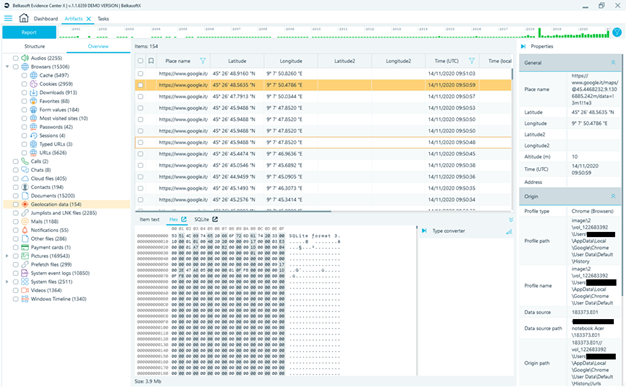Collapse the General properties section
The height and width of the screenshot is (387, 626).
click(613, 63)
